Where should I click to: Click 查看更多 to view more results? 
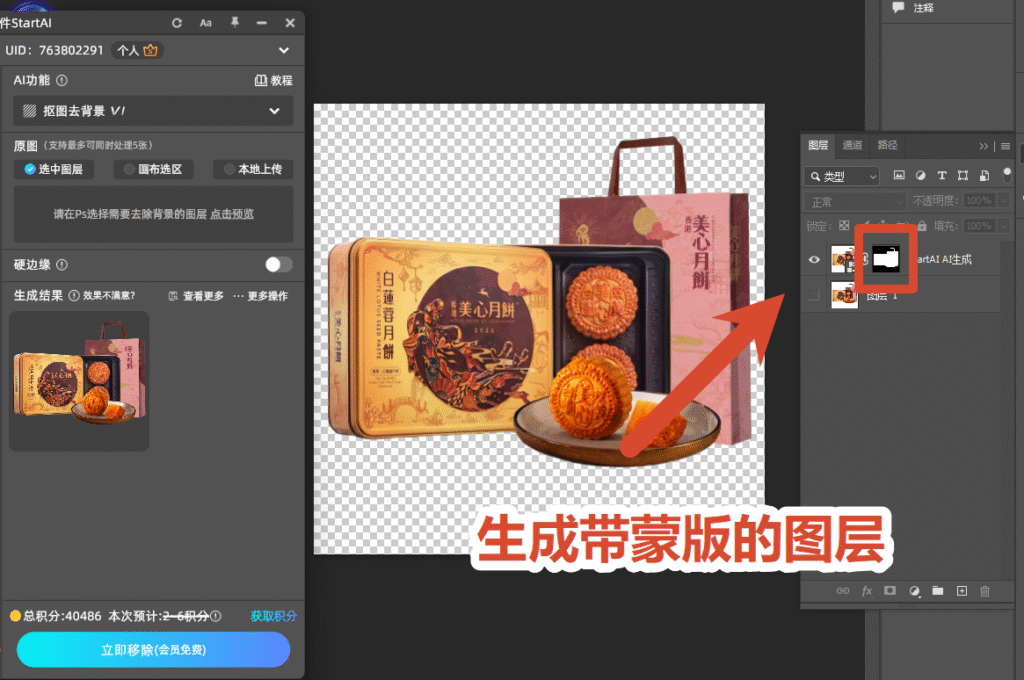[196, 296]
